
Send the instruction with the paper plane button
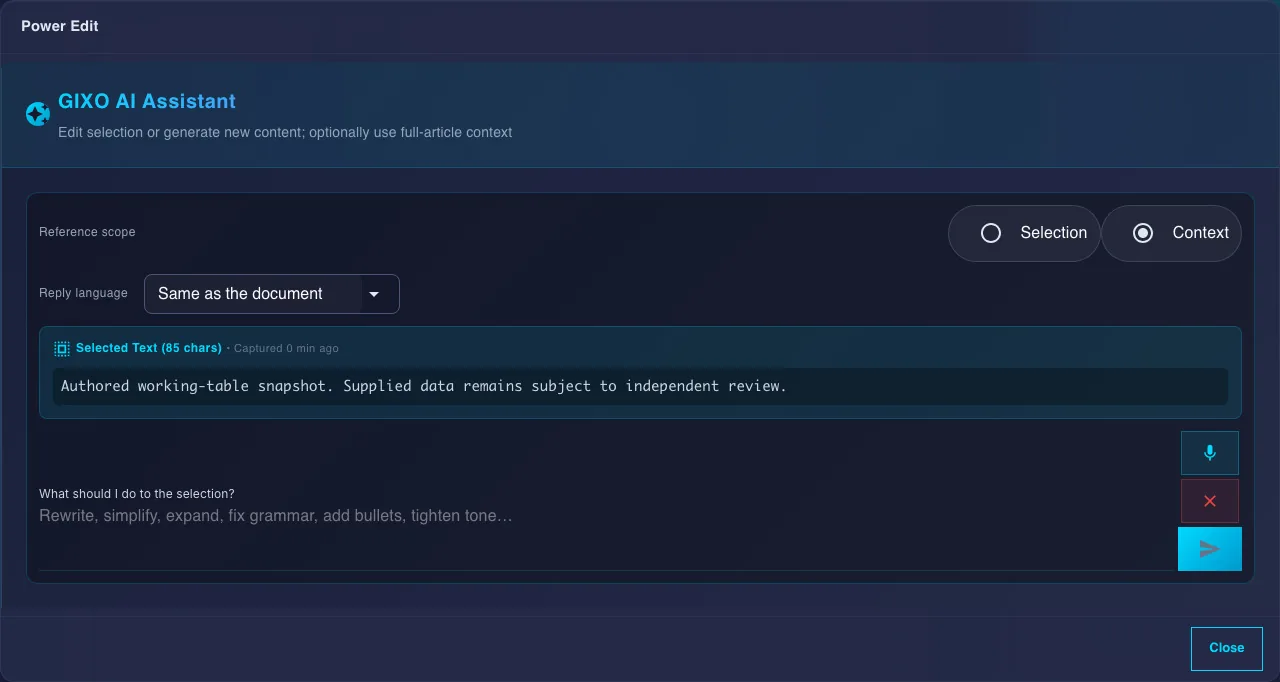[x=1210, y=549]
